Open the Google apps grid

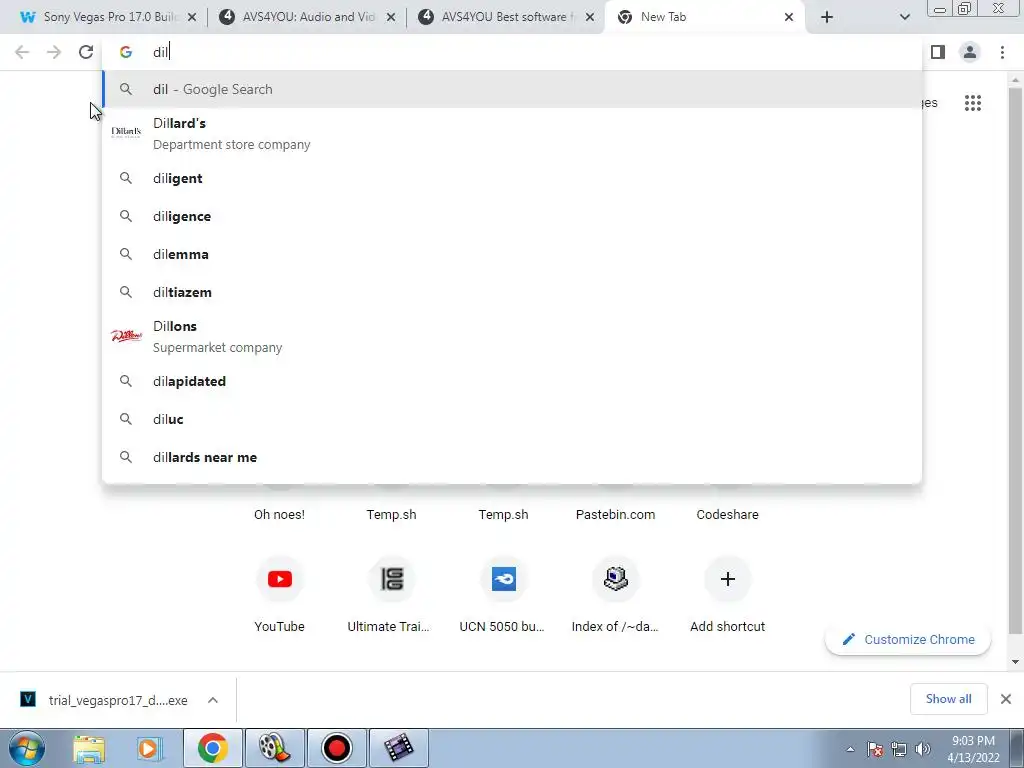(973, 103)
